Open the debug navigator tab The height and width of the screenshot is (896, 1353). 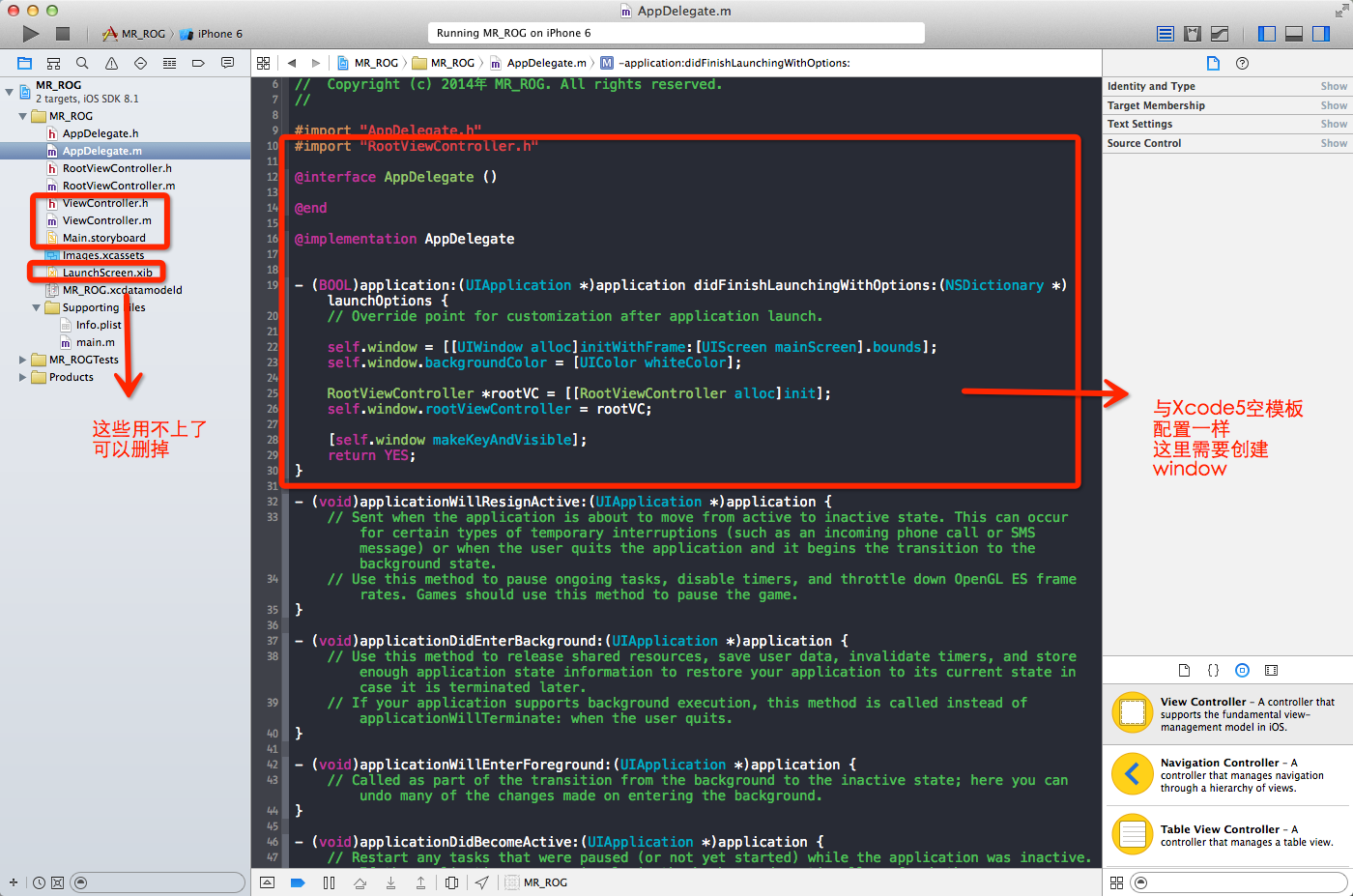(x=169, y=63)
